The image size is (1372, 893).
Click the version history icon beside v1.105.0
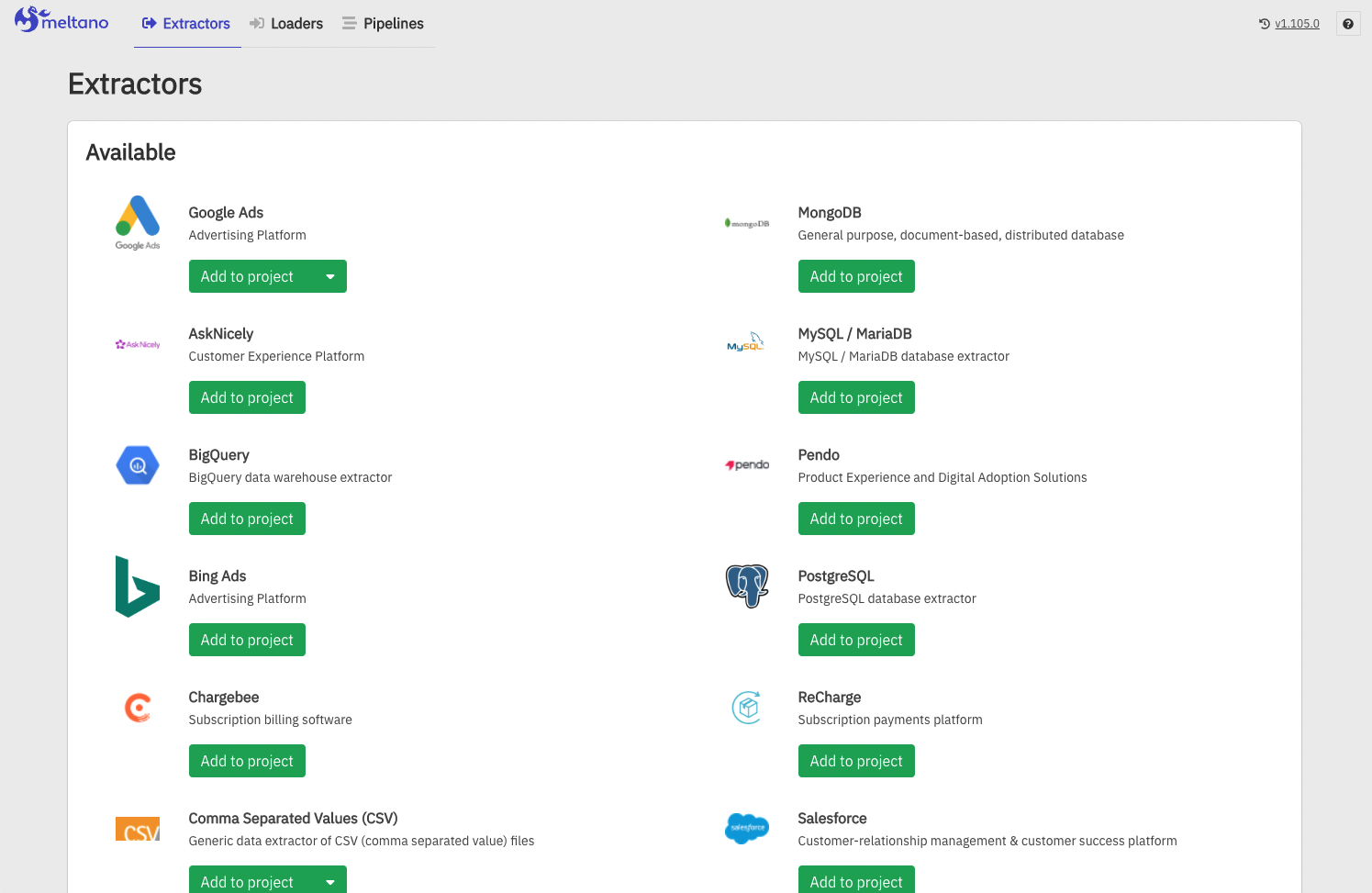pyautogui.click(x=1265, y=24)
